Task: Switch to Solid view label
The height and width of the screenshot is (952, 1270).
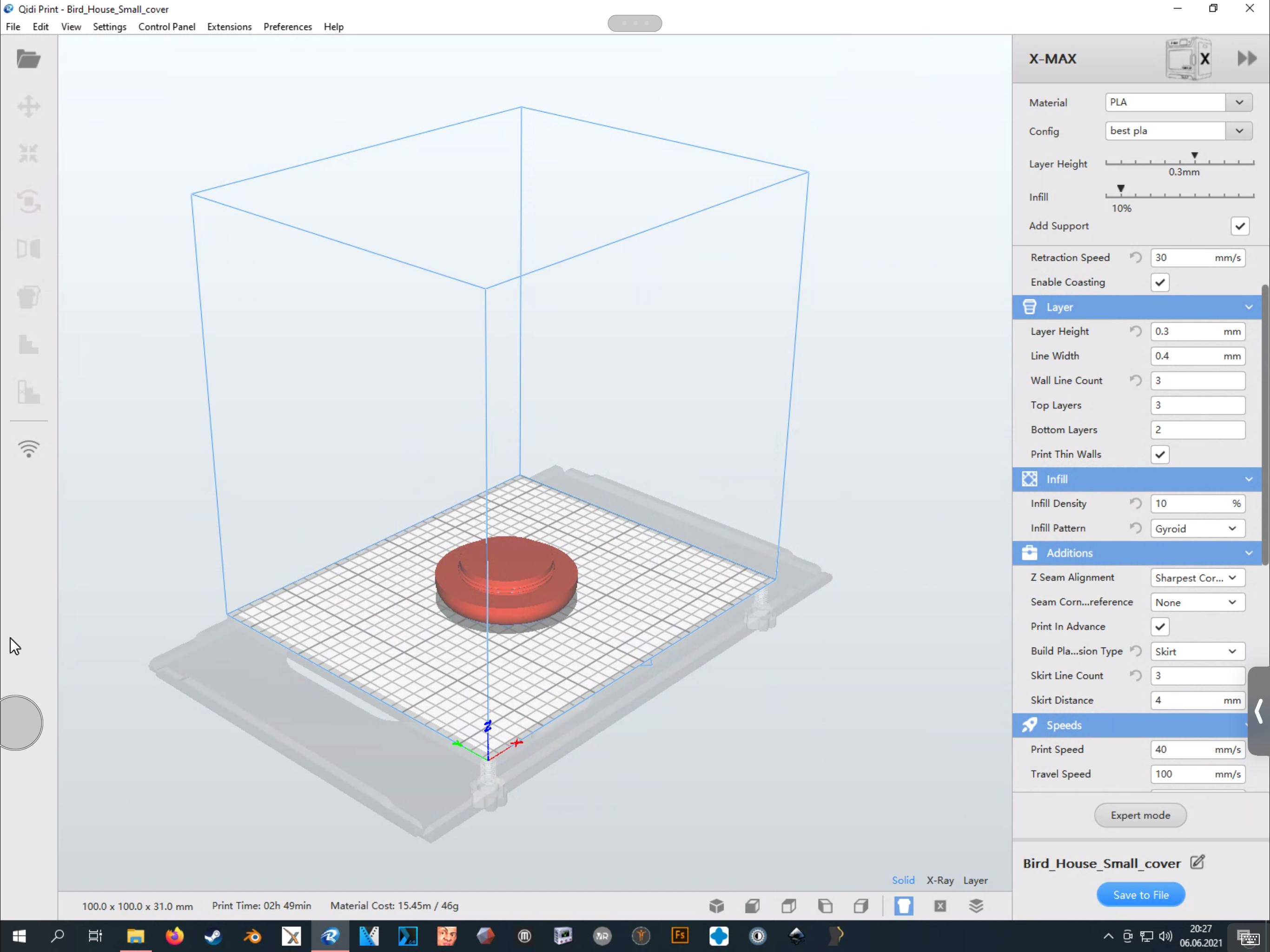Action: click(903, 880)
